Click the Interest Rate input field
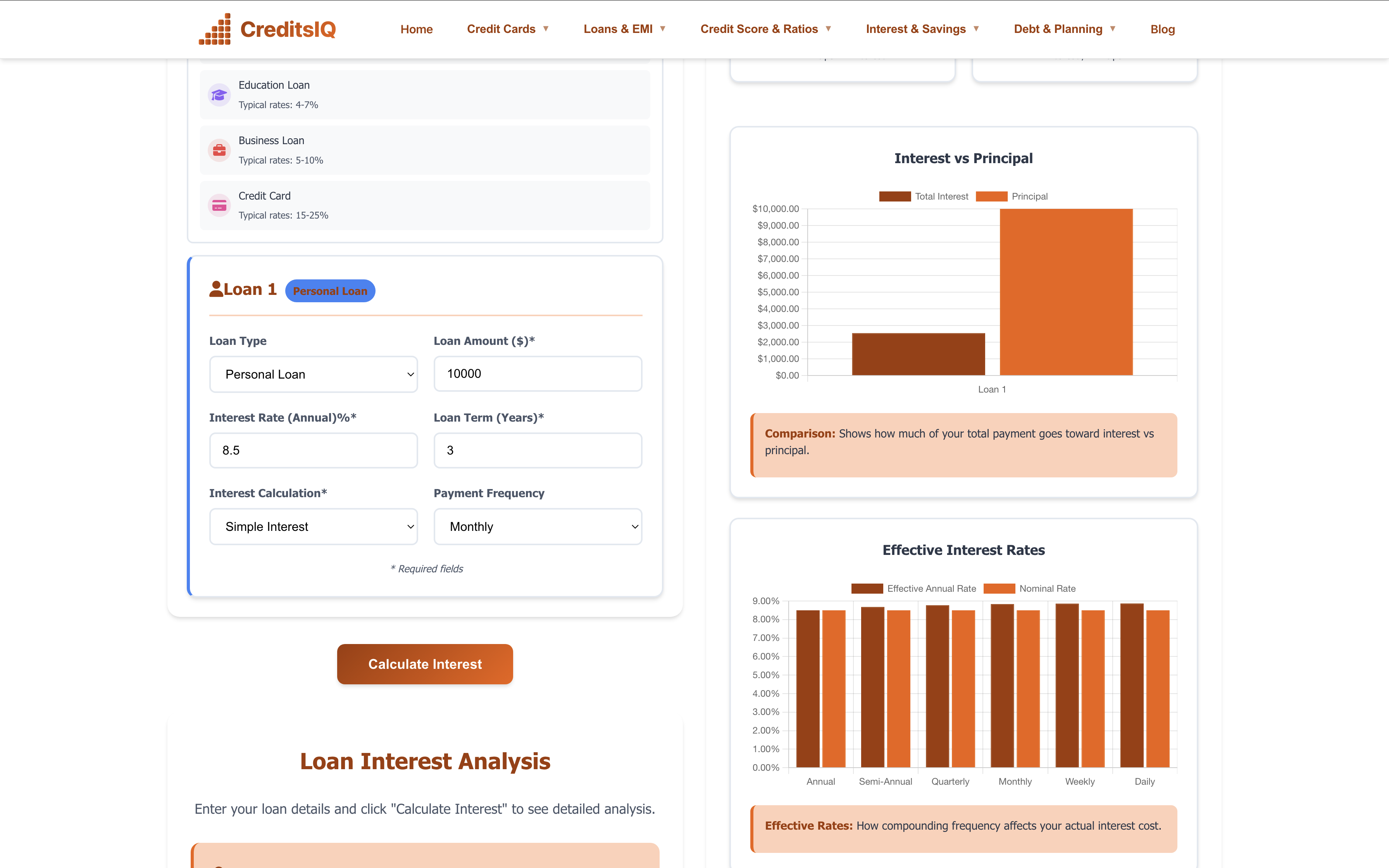 point(314,451)
